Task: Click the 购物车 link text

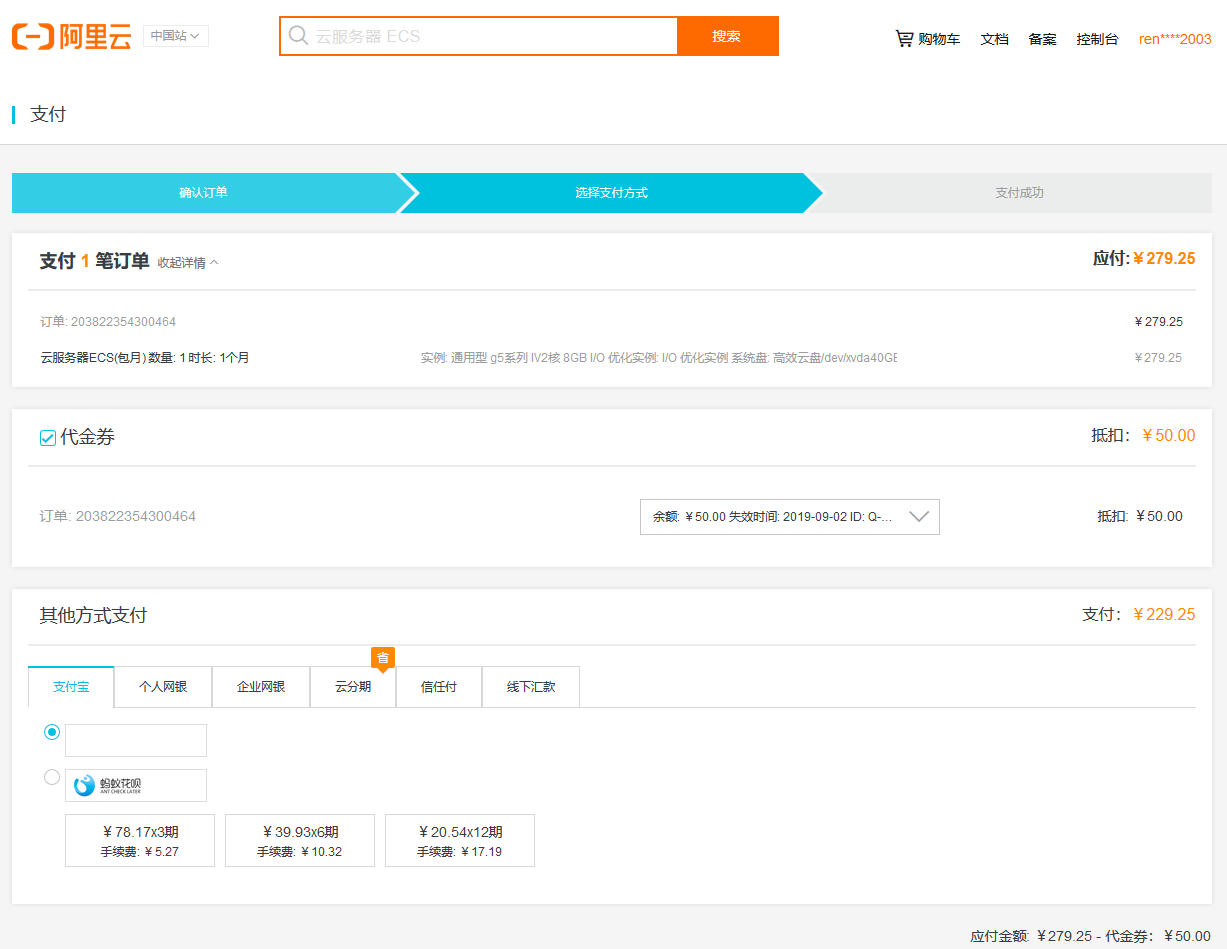Action: [x=939, y=39]
